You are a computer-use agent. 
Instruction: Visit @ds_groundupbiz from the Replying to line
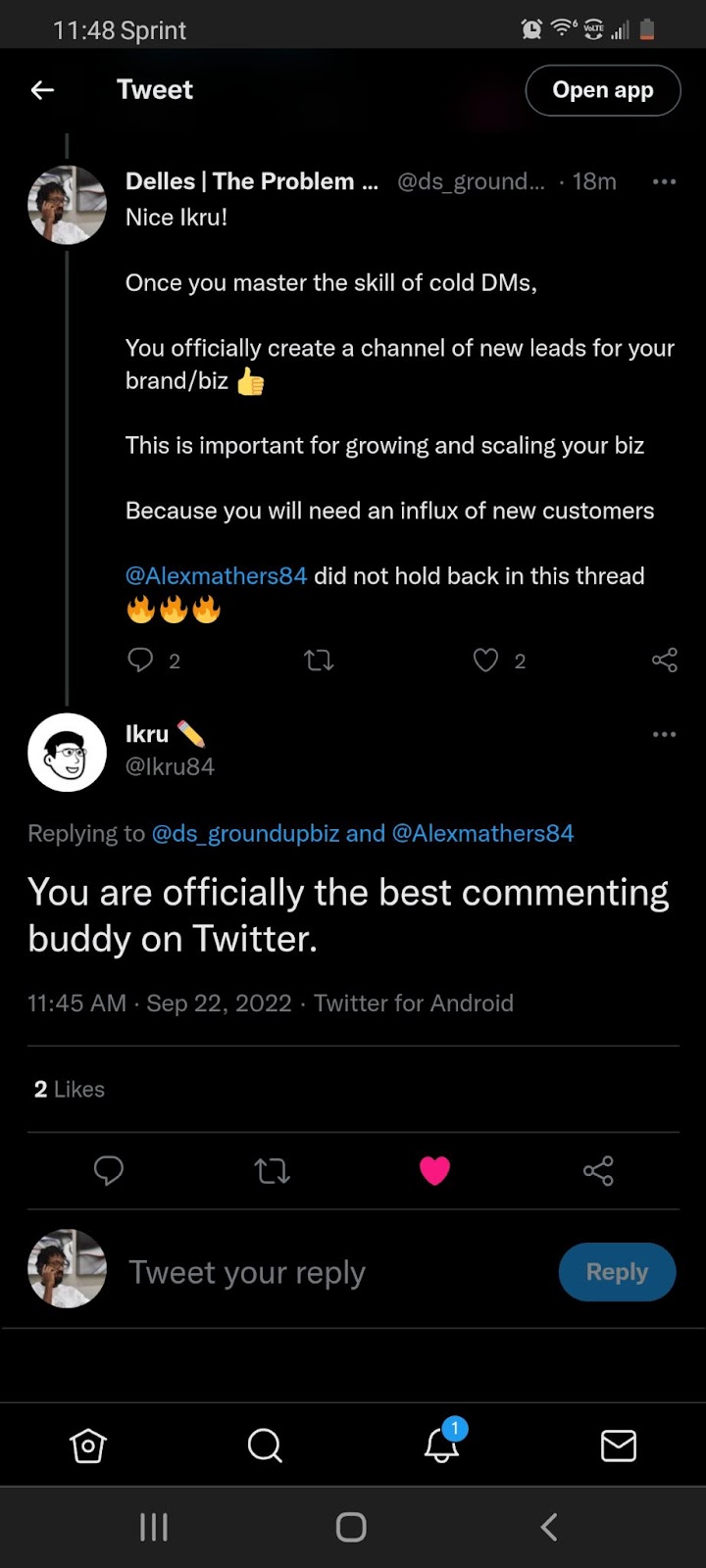tap(245, 834)
